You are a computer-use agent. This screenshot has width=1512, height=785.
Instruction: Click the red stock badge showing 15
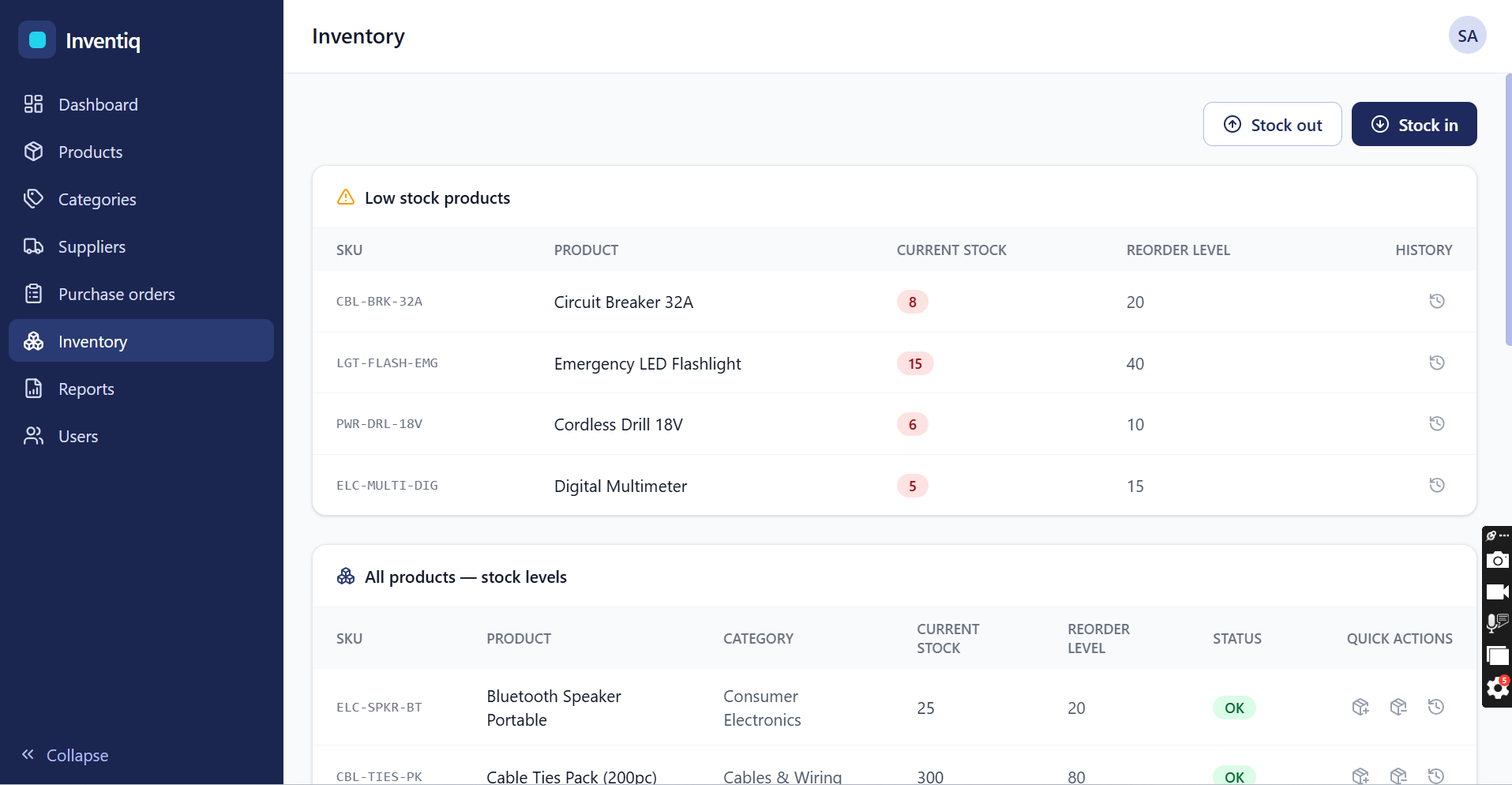915,363
